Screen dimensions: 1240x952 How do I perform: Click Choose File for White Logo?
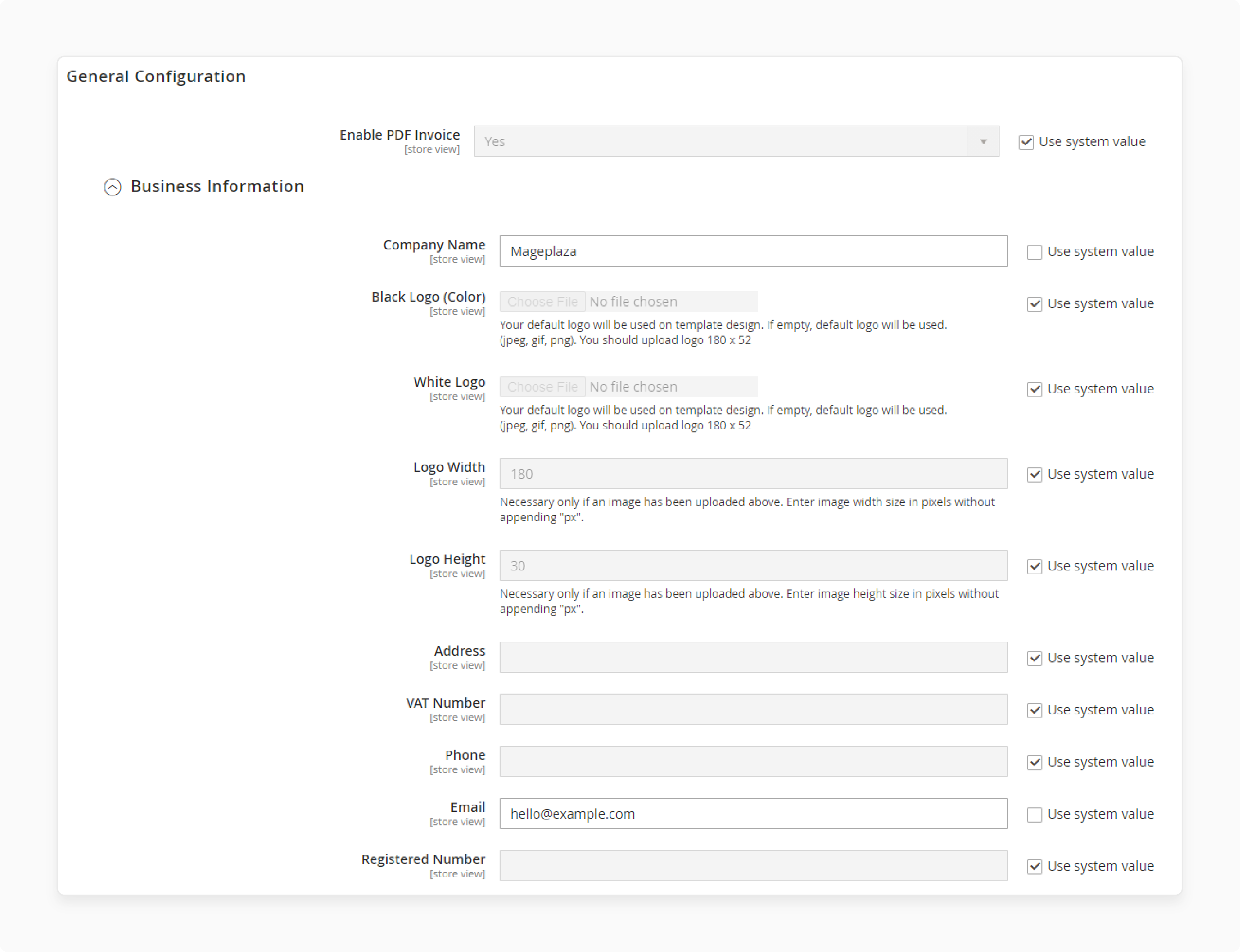click(x=542, y=386)
